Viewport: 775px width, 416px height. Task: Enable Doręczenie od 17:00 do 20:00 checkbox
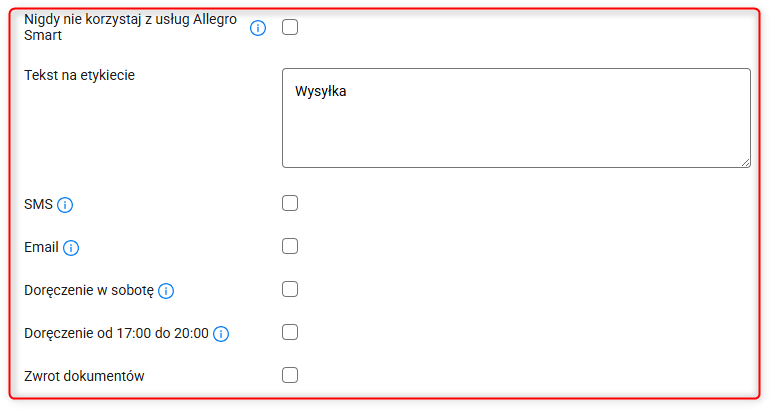coord(290,333)
